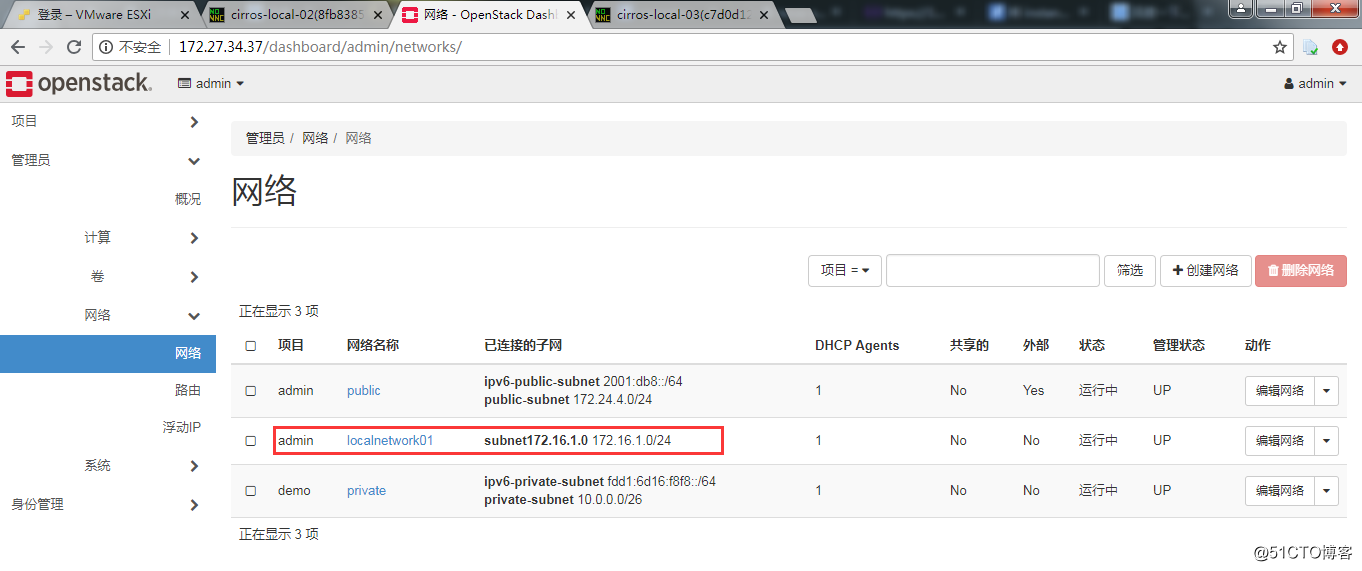Screen dimensions: 1362x571
Task: Select the public network checkbox
Action: coord(251,391)
